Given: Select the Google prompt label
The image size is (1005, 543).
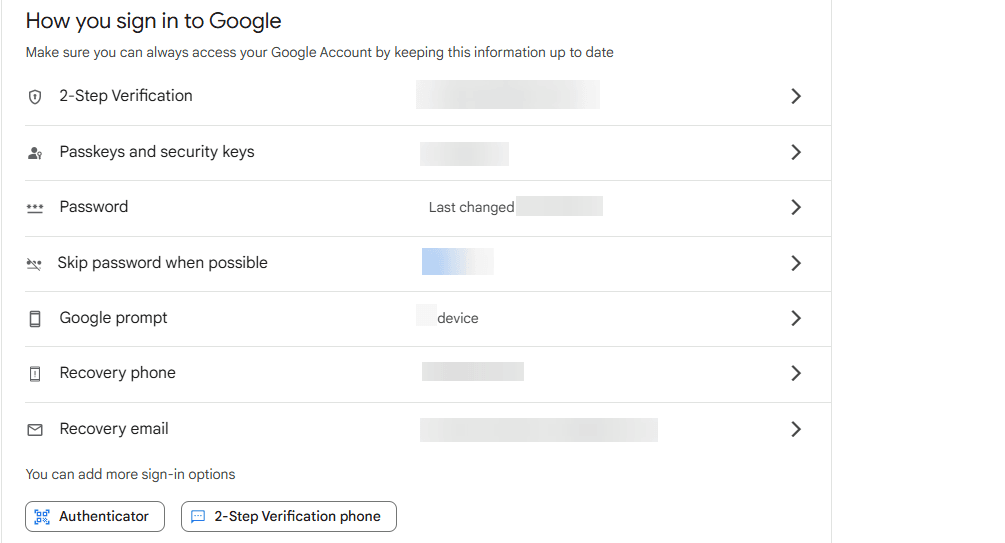Looking at the screenshot, I should pyautogui.click(x=113, y=318).
